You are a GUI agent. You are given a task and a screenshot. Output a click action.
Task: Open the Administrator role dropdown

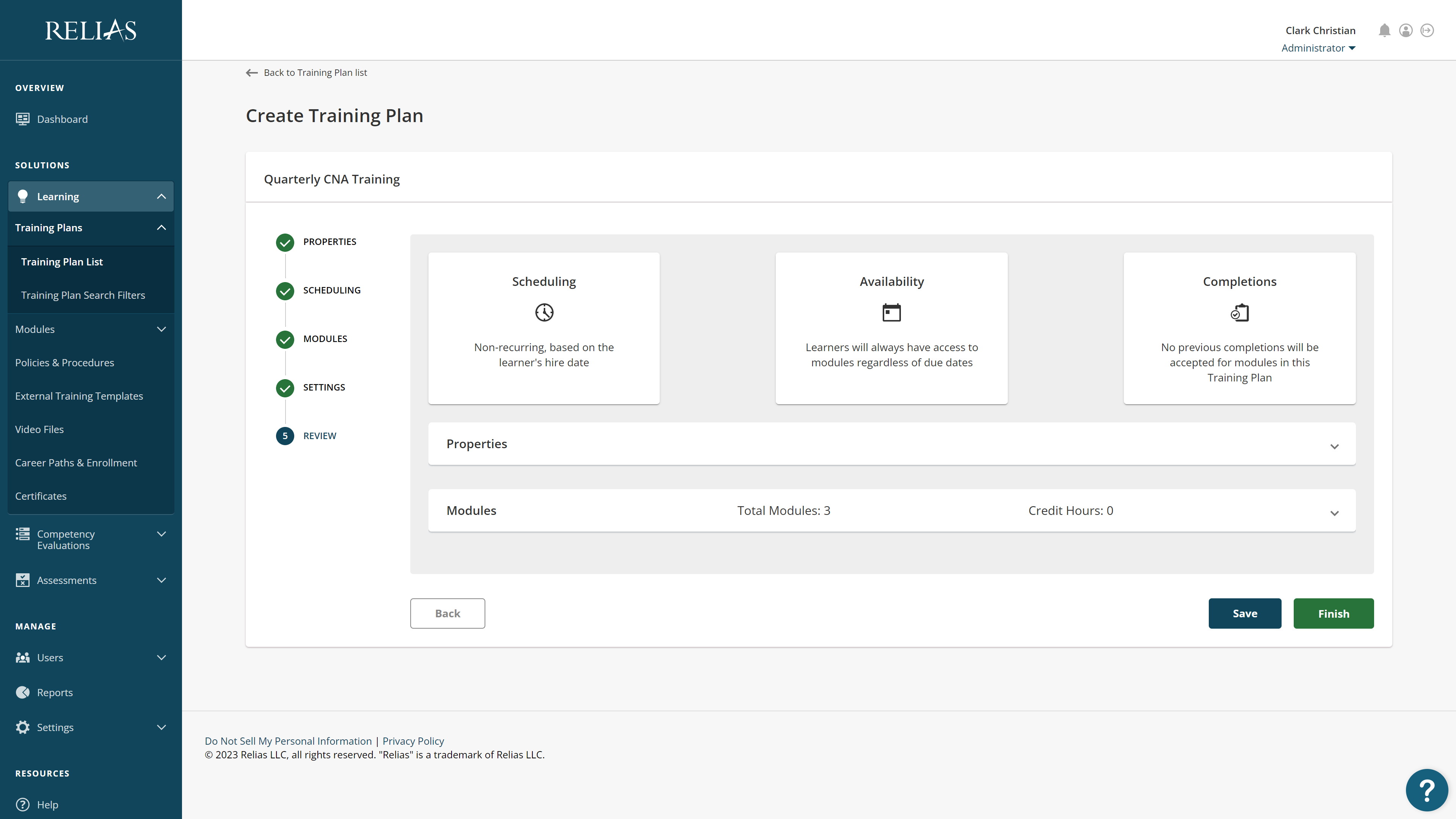1318,48
